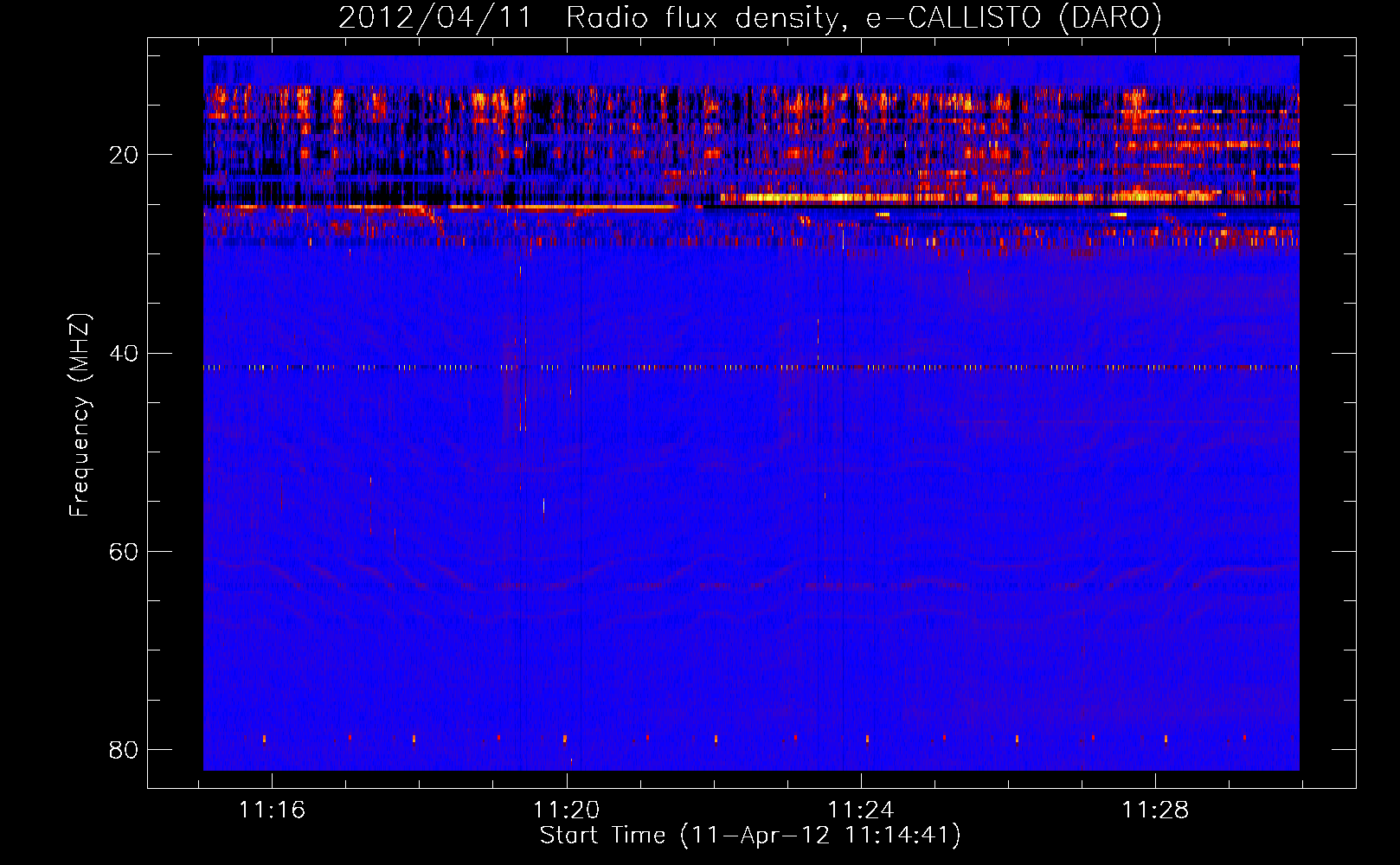Click the "Start Time (11-Apr-12 11:14:41)" label
This screenshot has width=1400, height=865.
coord(750,836)
